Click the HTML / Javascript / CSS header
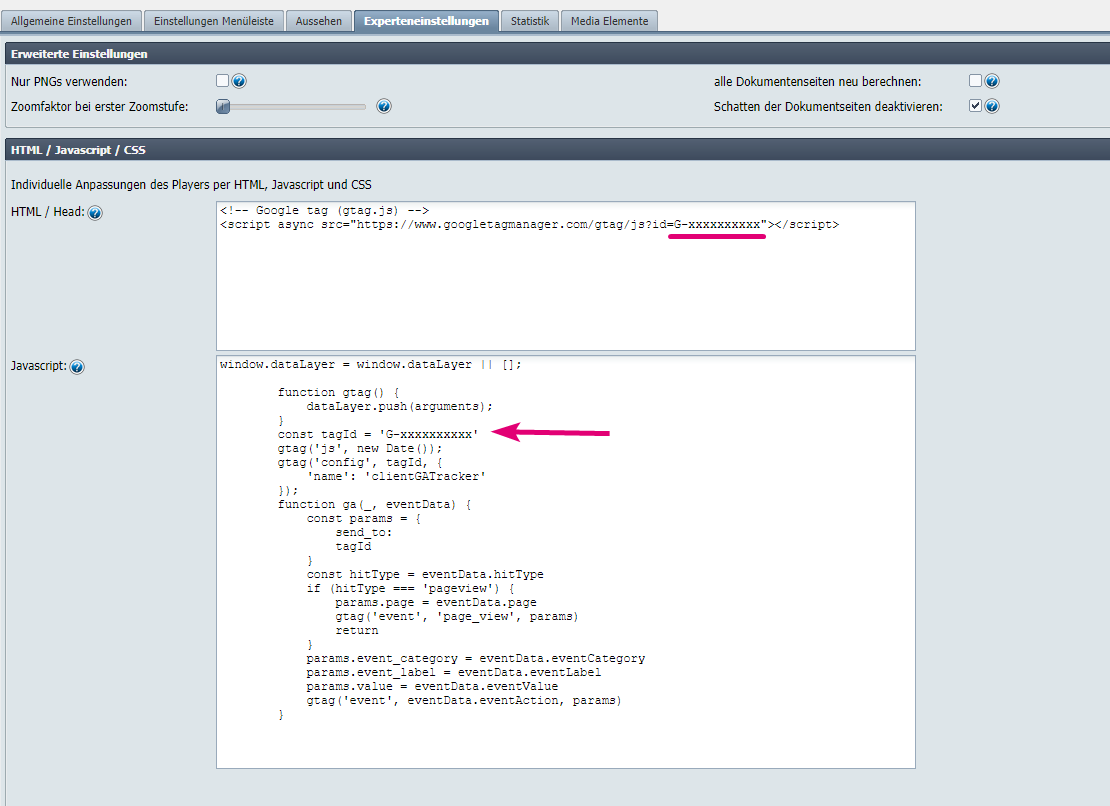1110x806 pixels. 557,150
